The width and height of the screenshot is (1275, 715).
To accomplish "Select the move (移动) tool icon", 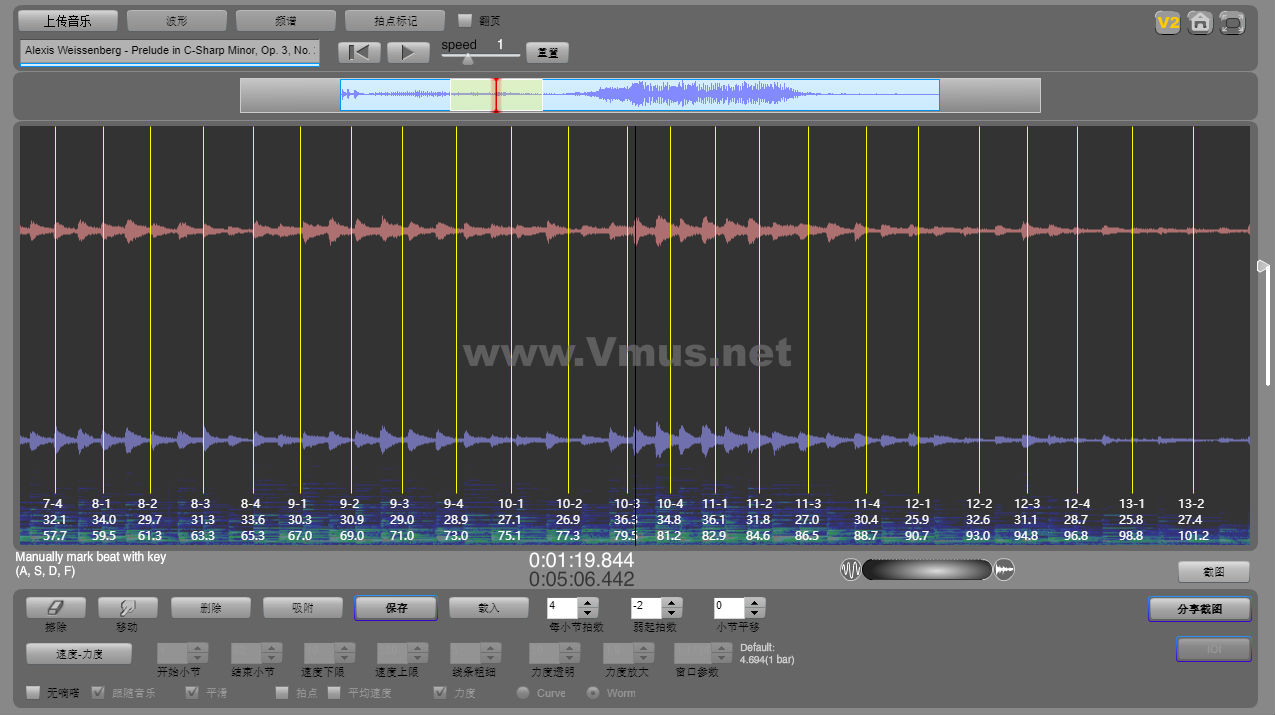I will click(x=127, y=607).
